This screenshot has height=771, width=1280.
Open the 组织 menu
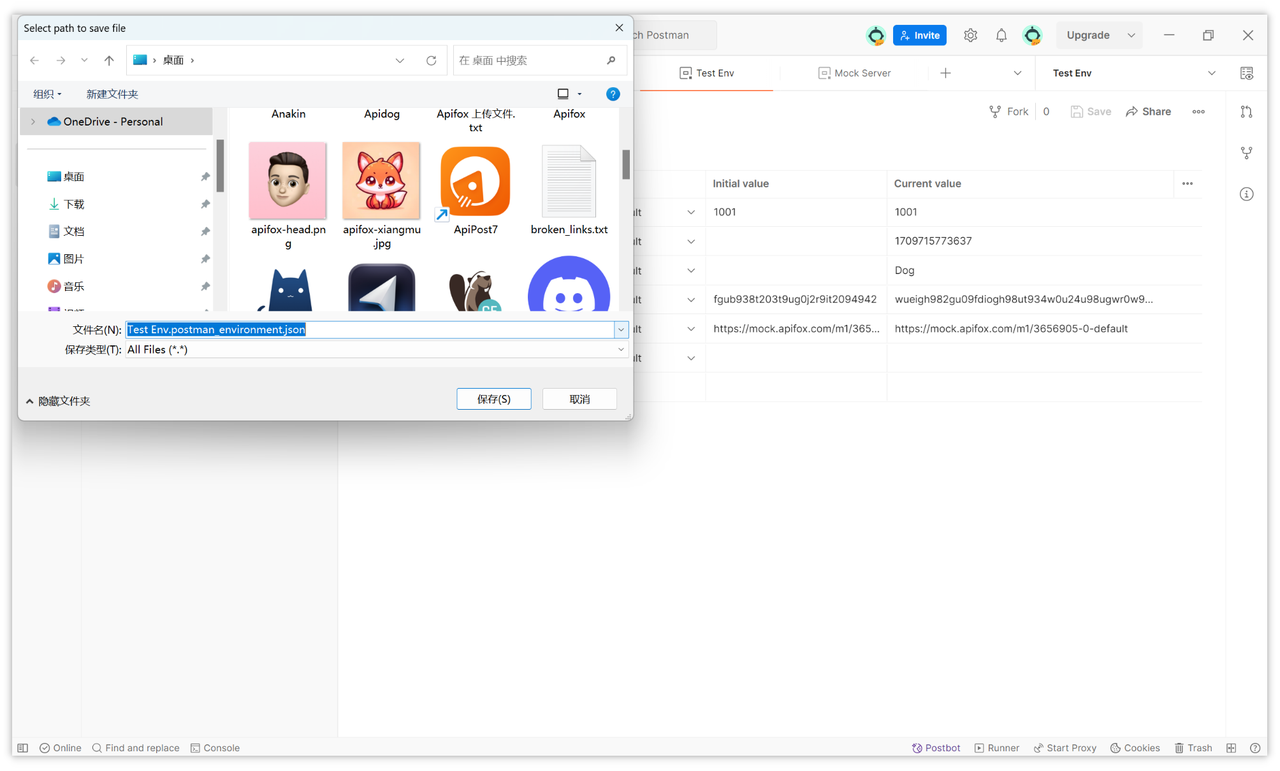point(47,94)
